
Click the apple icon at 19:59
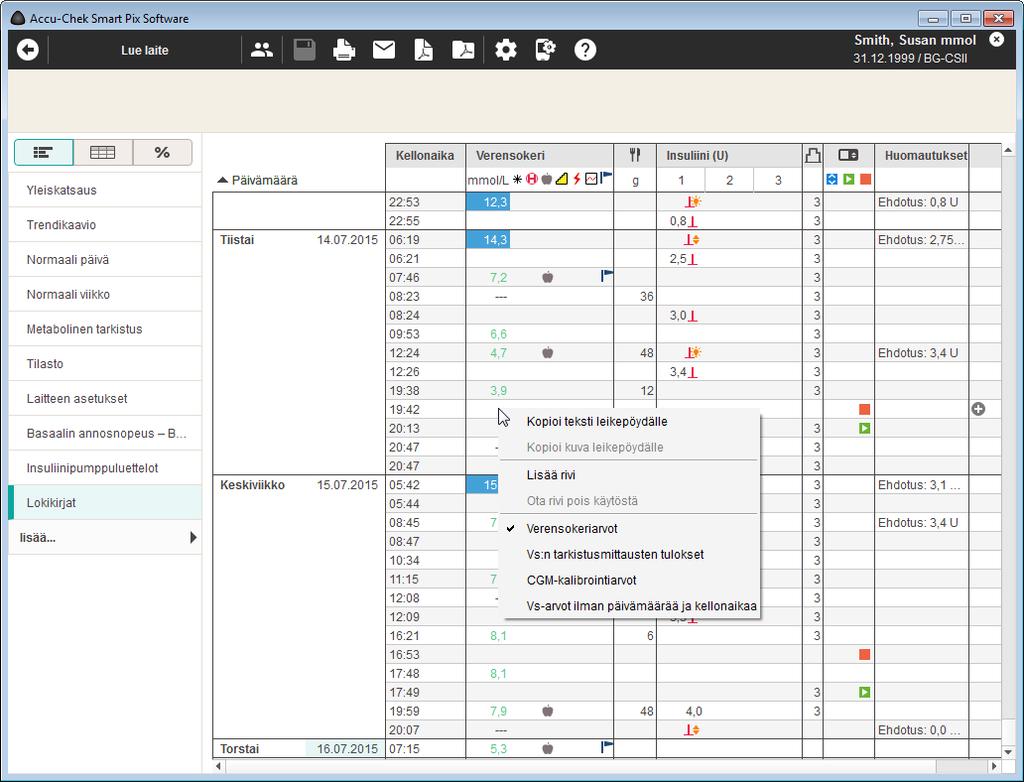pyautogui.click(x=548, y=711)
